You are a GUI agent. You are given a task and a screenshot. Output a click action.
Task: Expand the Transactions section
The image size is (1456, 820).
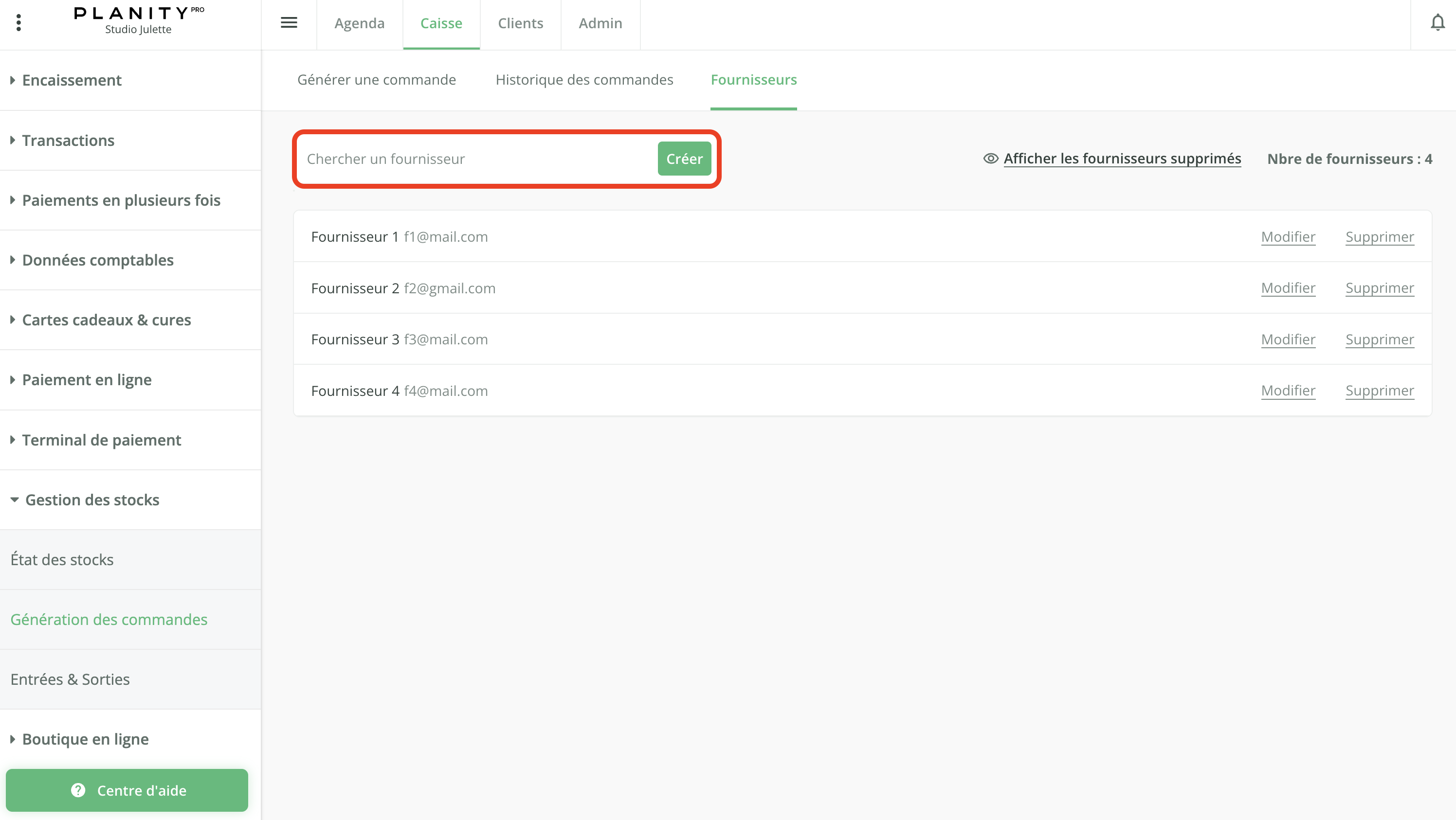(x=68, y=140)
